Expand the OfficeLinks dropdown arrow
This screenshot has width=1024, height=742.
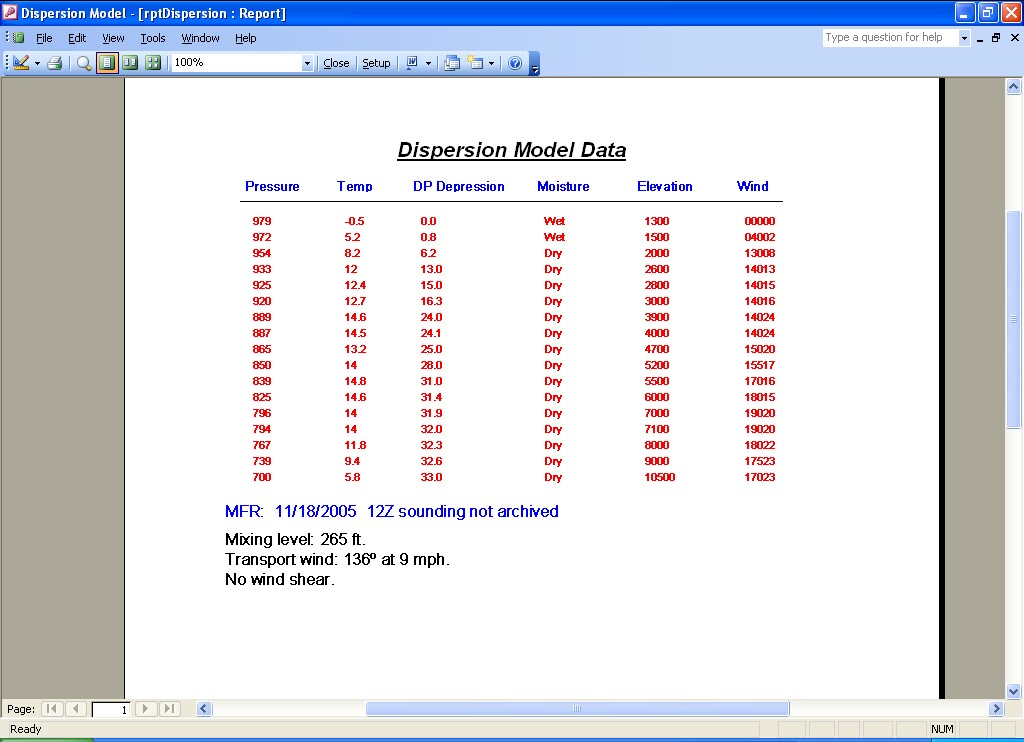coord(429,63)
